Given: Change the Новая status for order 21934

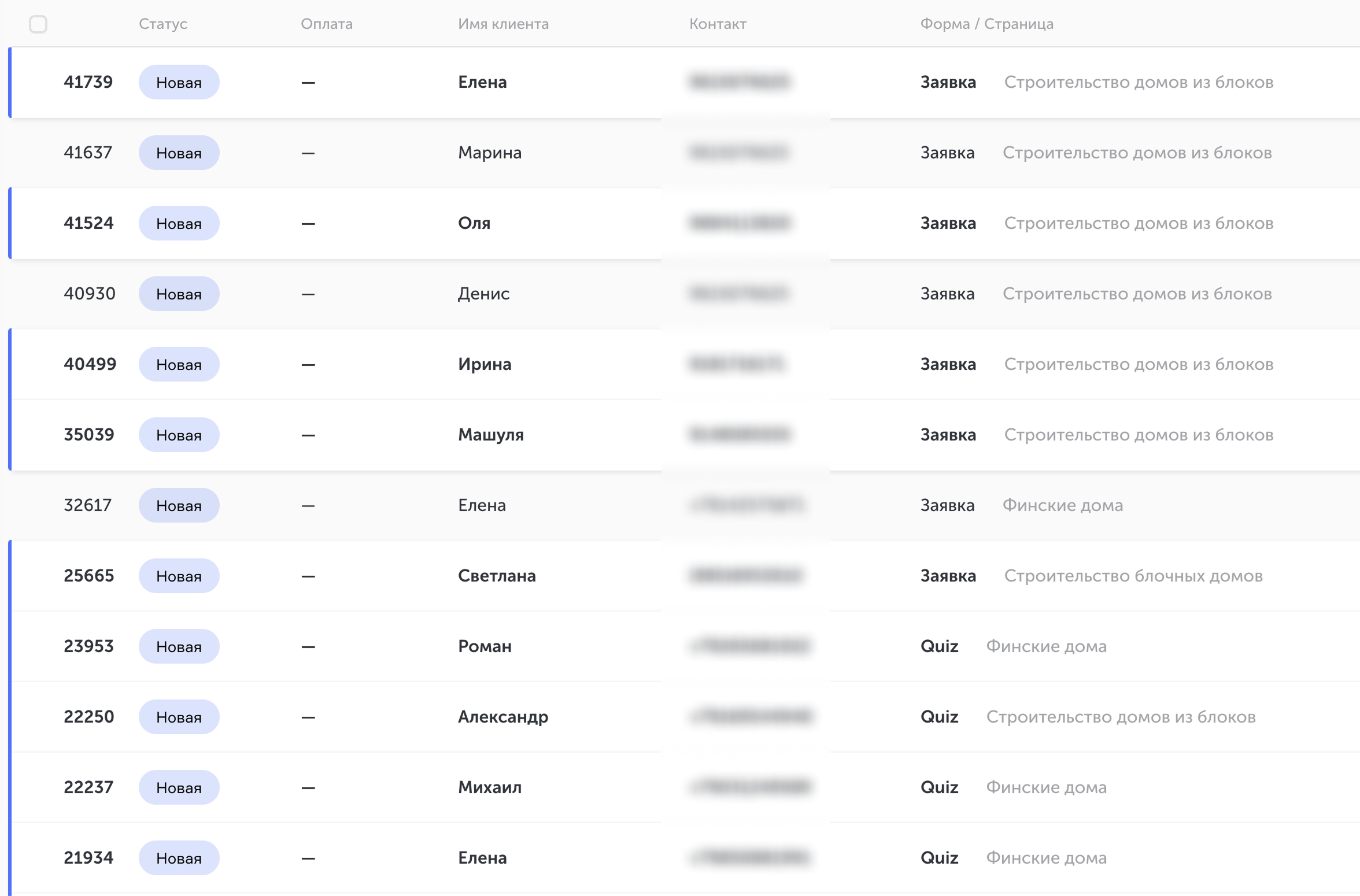Looking at the screenshot, I should pyautogui.click(x=179, y=858).
